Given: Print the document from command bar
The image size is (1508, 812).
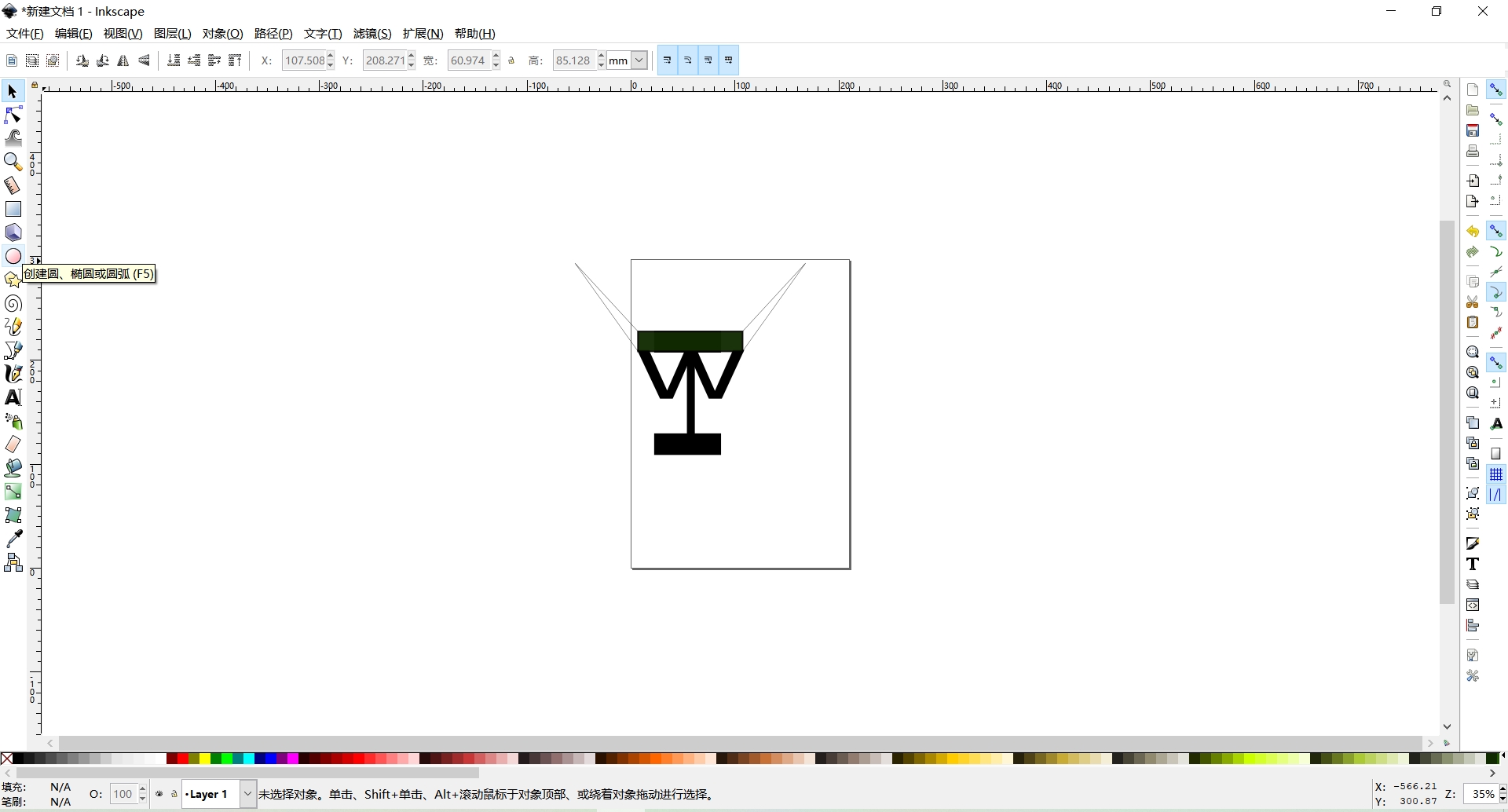Looking at the screenshot, I should 1473,151.
